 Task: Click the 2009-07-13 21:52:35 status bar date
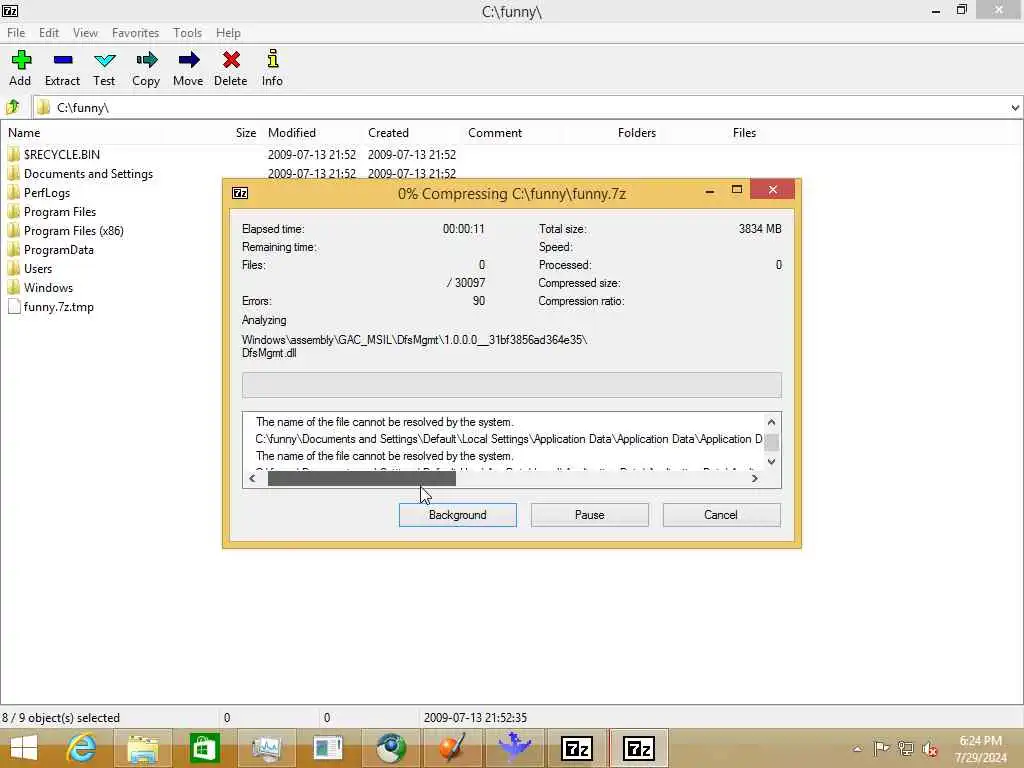coord(475,718)
